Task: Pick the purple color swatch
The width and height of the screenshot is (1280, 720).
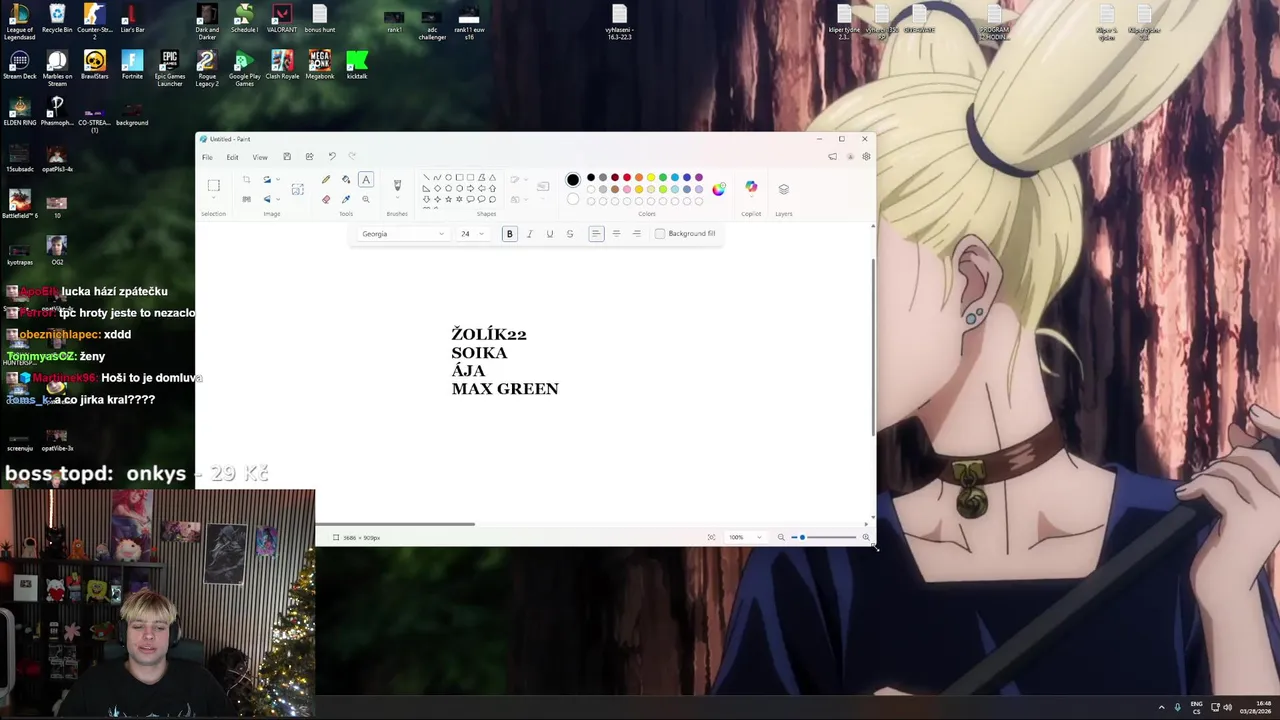Action: (x=699, y=177)
